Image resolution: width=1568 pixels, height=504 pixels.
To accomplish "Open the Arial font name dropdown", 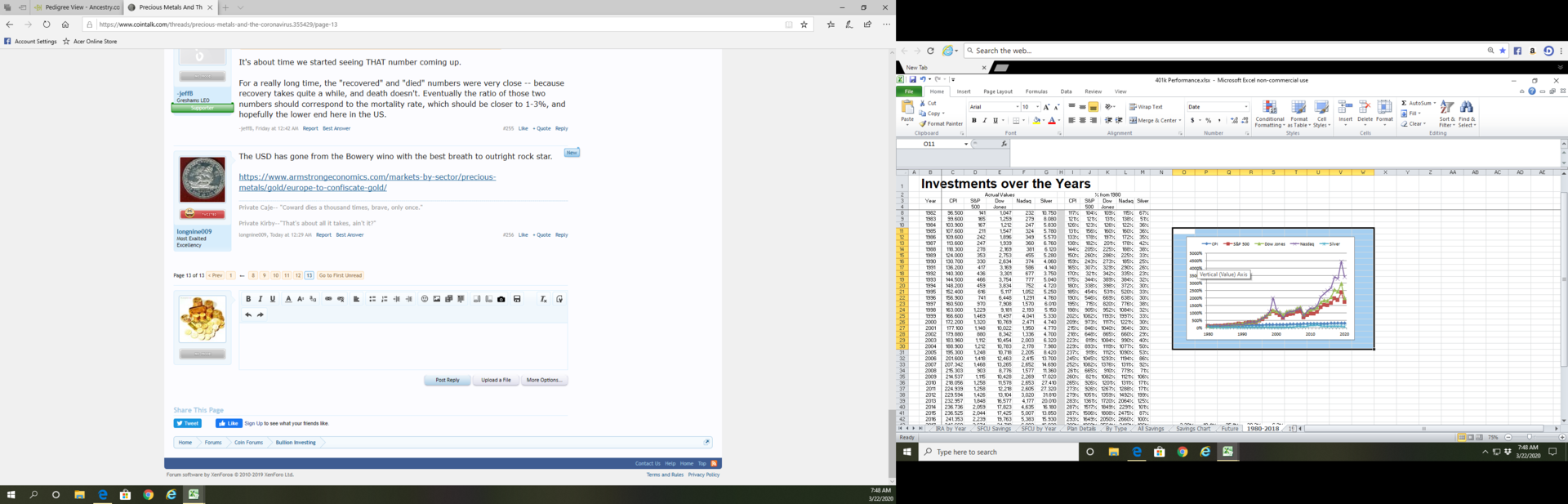I will pyautogui.click(x=1017, y=107).
